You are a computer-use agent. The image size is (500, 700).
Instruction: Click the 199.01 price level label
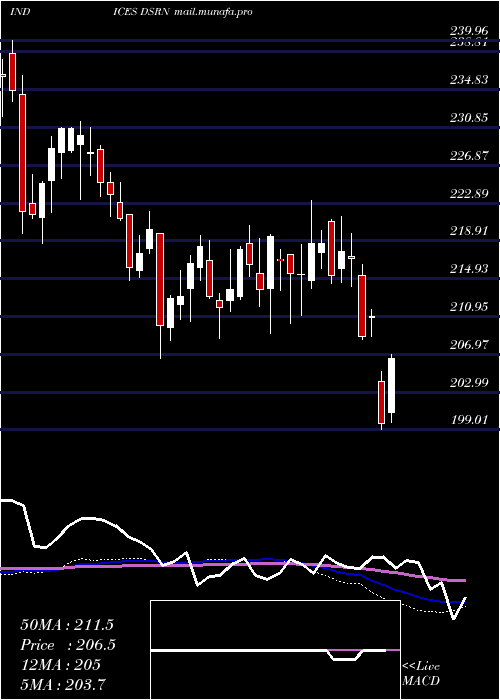(469, 420)
